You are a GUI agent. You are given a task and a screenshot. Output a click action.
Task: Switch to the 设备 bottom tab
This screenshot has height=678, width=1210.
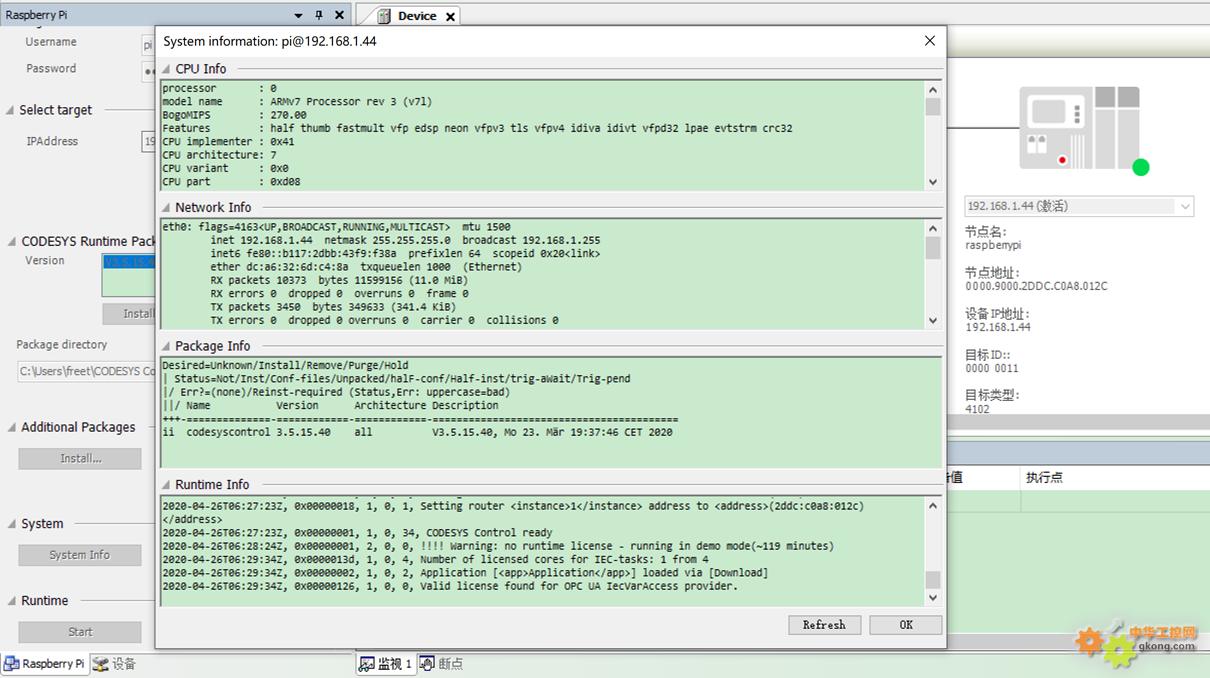pyautogui.click(x=114, y=663)
